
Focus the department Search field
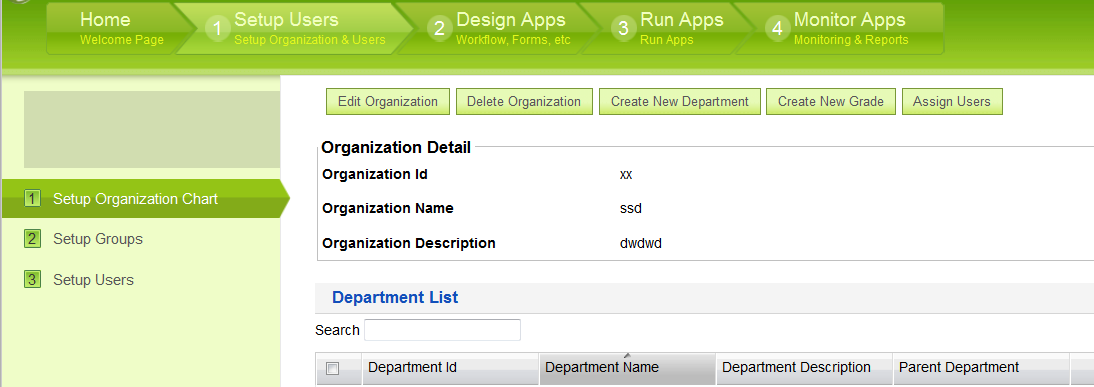(442, 330)
